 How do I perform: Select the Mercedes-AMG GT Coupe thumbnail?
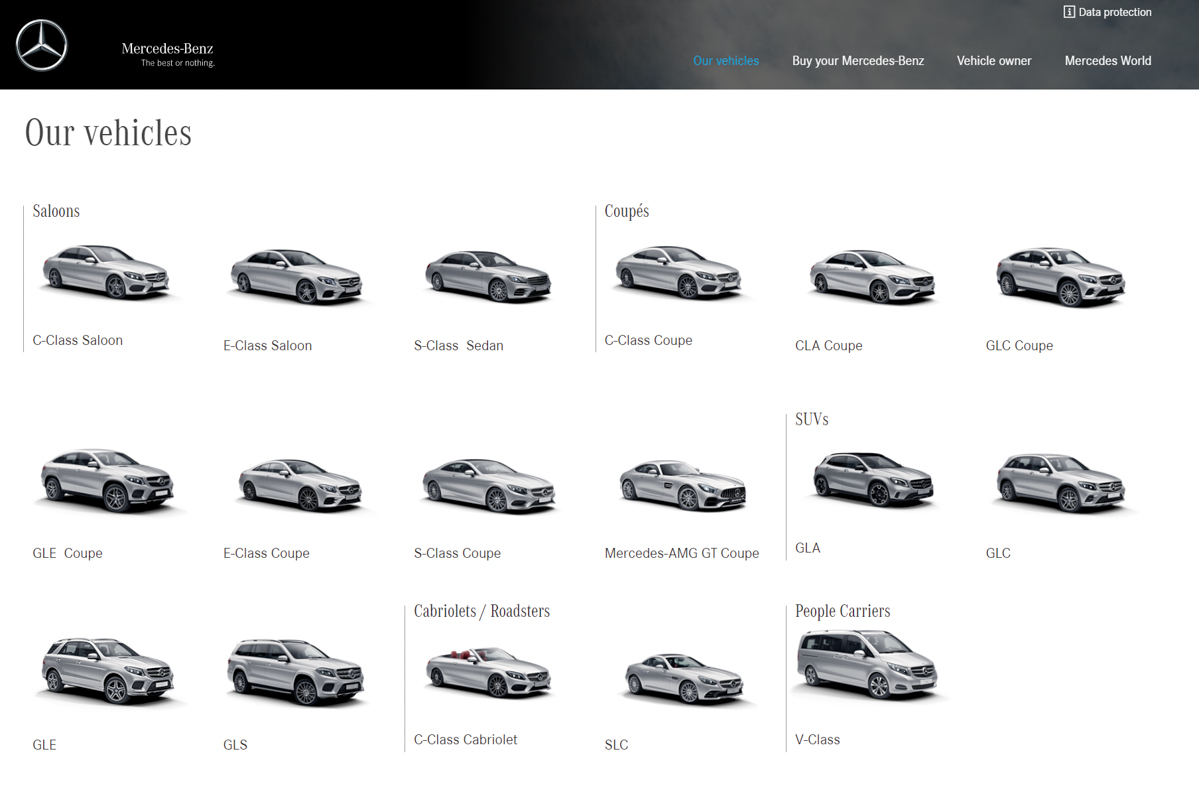[681, 484]
